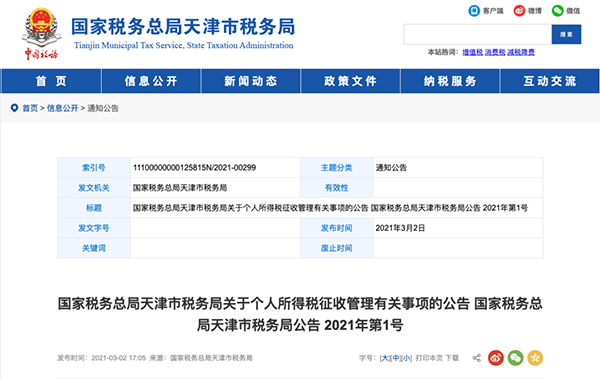Open the 客户端 client app icon
The height and width of the screenshot is (379, 600).
(x=474, y=11)
